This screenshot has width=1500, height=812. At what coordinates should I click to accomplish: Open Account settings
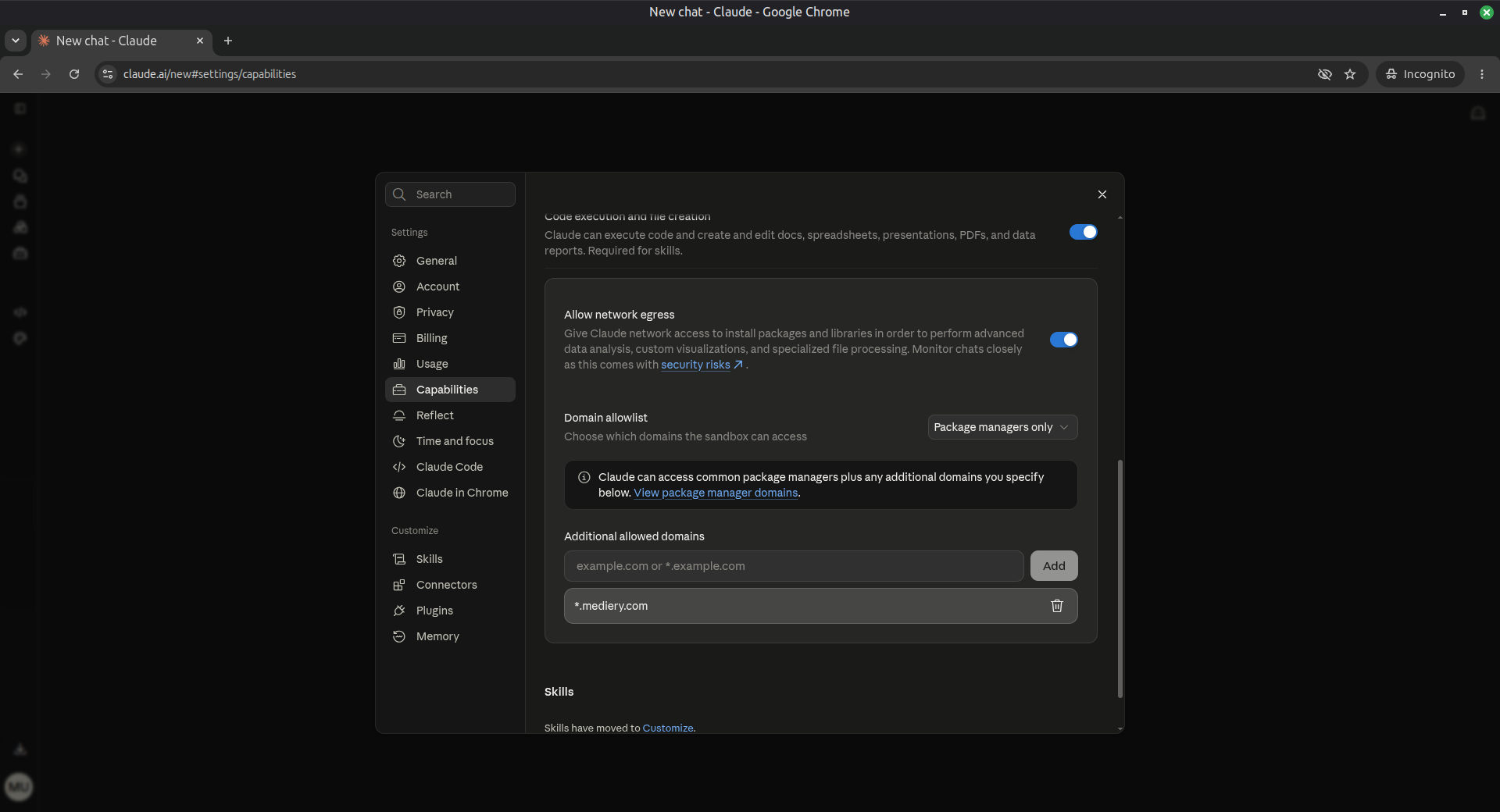tap(450, 287)
